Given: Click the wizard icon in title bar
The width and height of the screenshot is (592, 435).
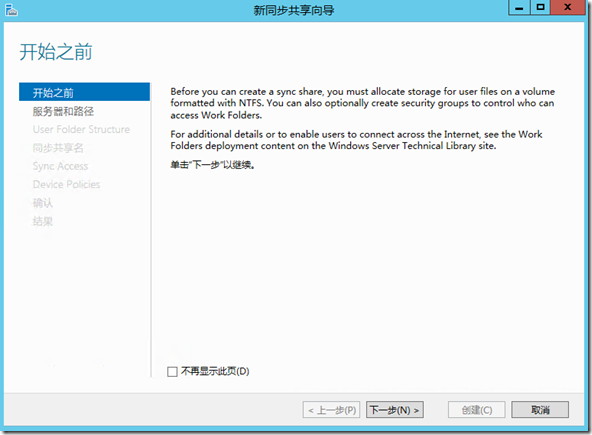Looking at the screenshot, I should pos(11,10).
